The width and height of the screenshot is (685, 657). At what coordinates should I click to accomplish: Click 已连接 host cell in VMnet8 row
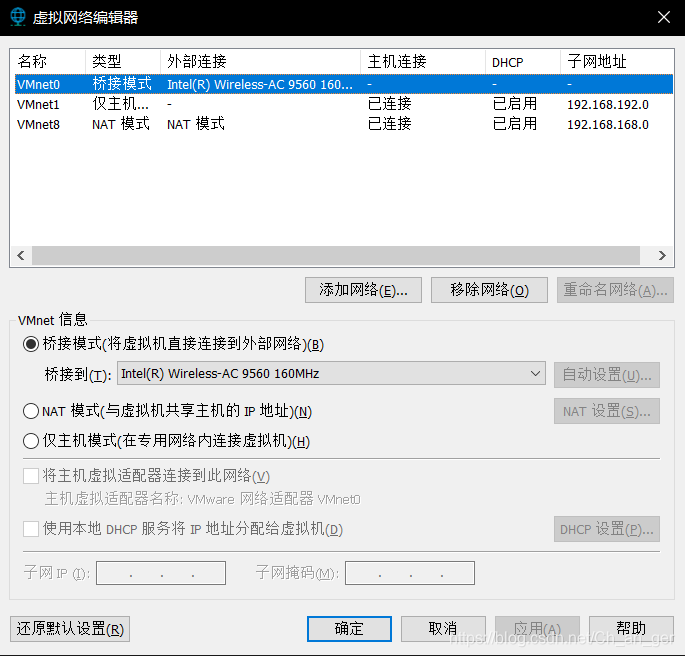point(390,124)
